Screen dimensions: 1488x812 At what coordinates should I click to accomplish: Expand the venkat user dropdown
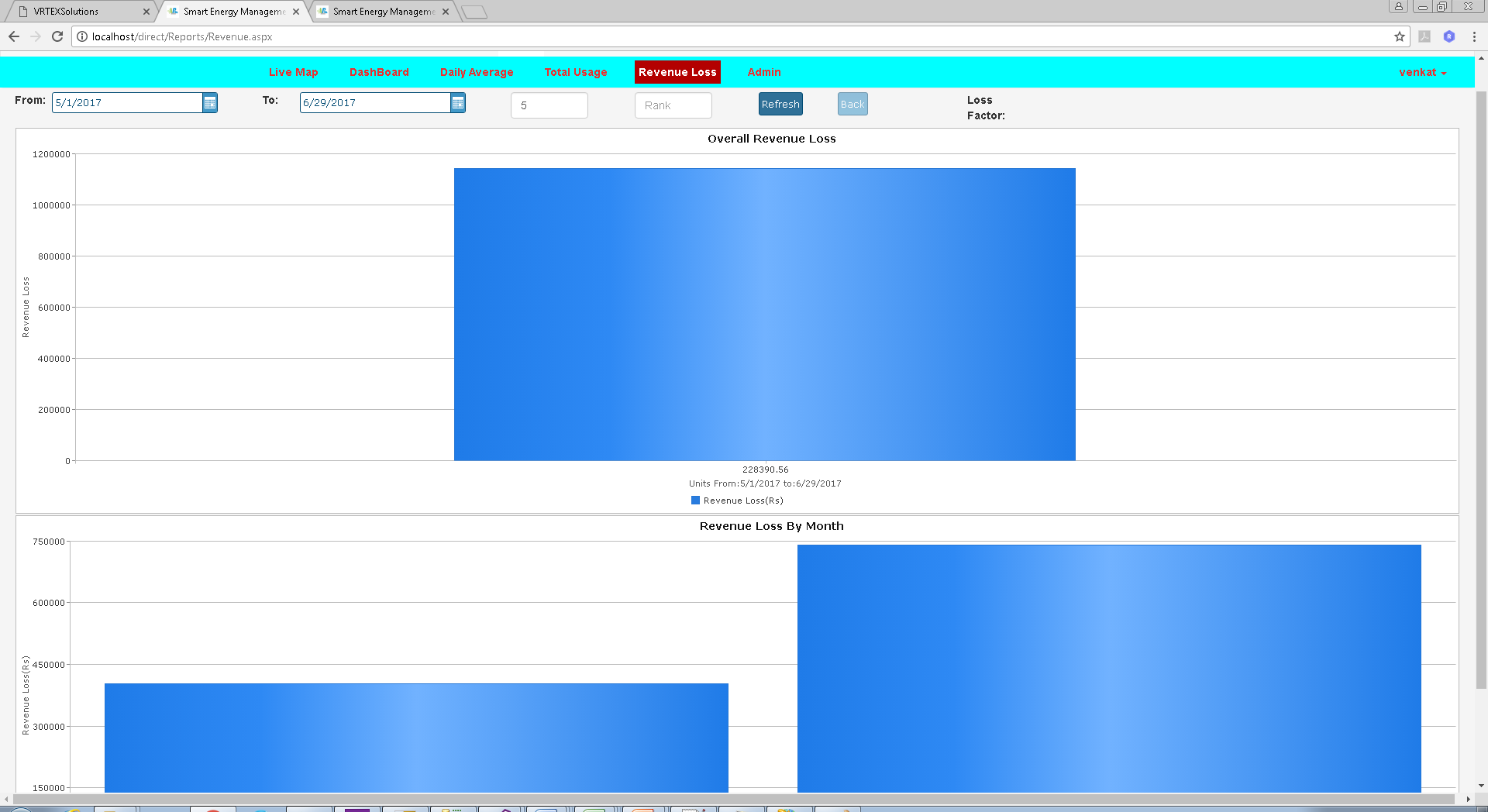pyautogui.click(x=1422, y=72)
